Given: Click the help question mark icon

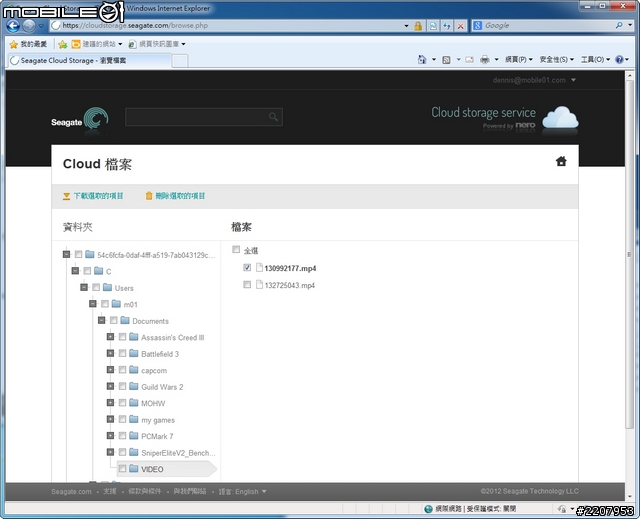Looking at the screenshot, I should click(x=619, y=60).
